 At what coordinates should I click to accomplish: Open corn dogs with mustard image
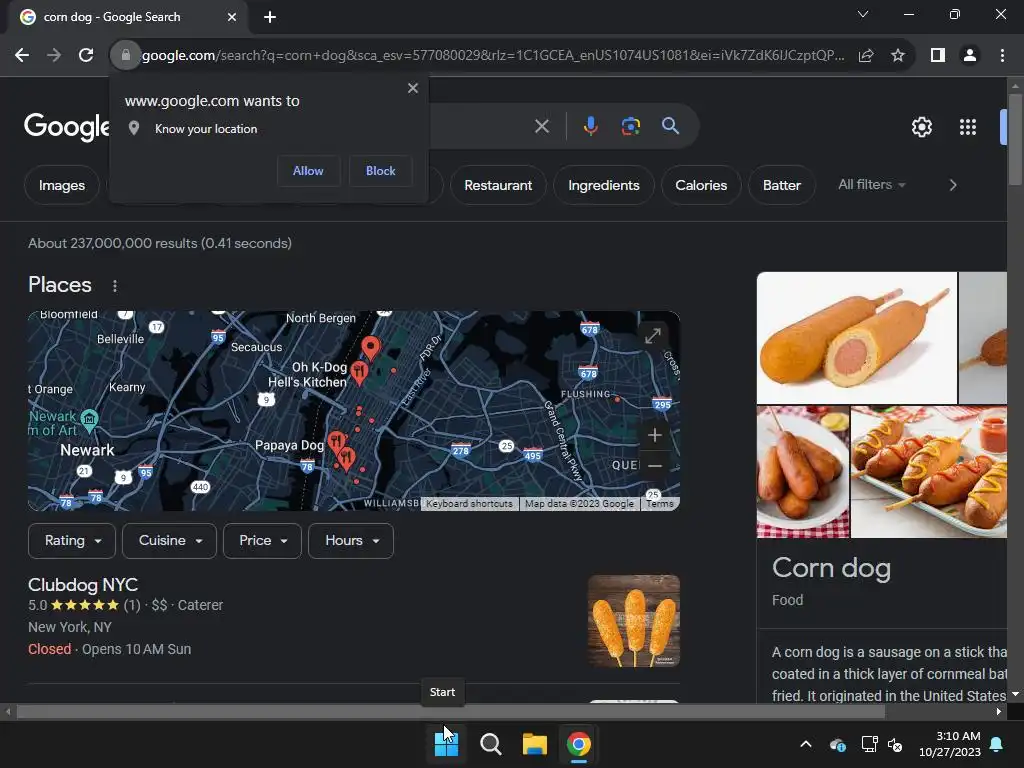929,472
